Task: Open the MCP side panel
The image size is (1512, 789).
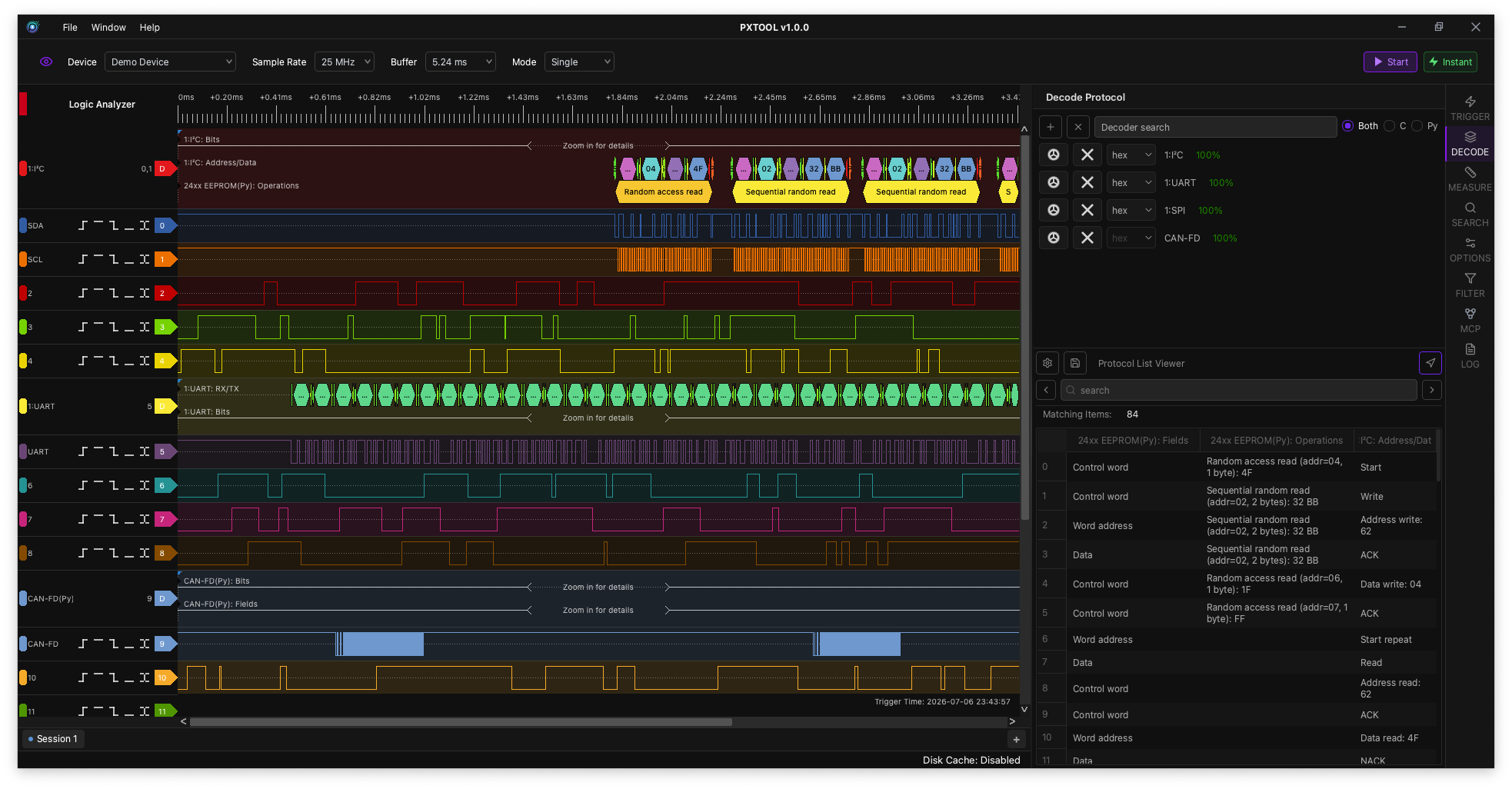Action: (x=1470, y=321)
